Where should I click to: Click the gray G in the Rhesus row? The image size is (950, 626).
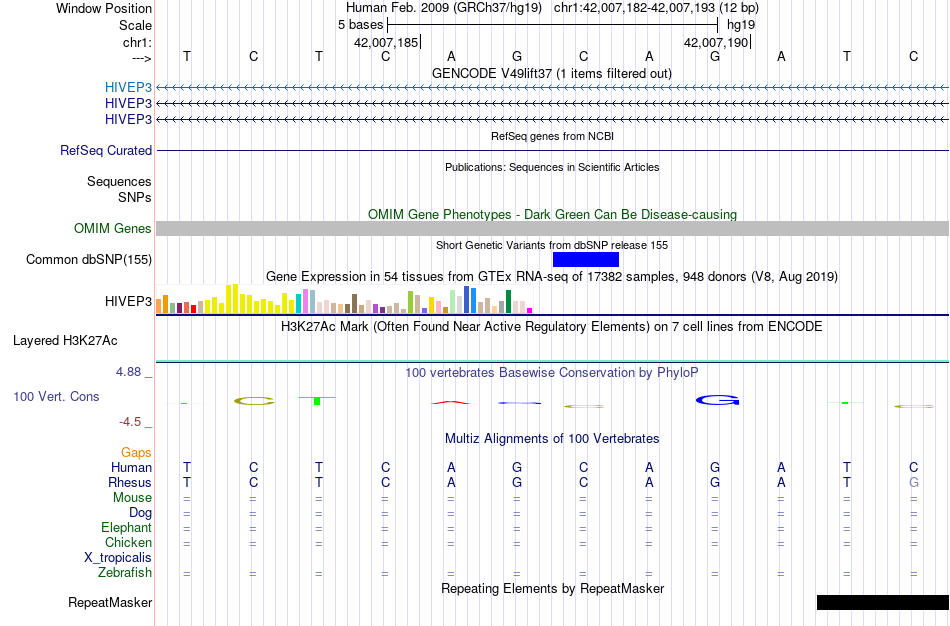(914, 482)
